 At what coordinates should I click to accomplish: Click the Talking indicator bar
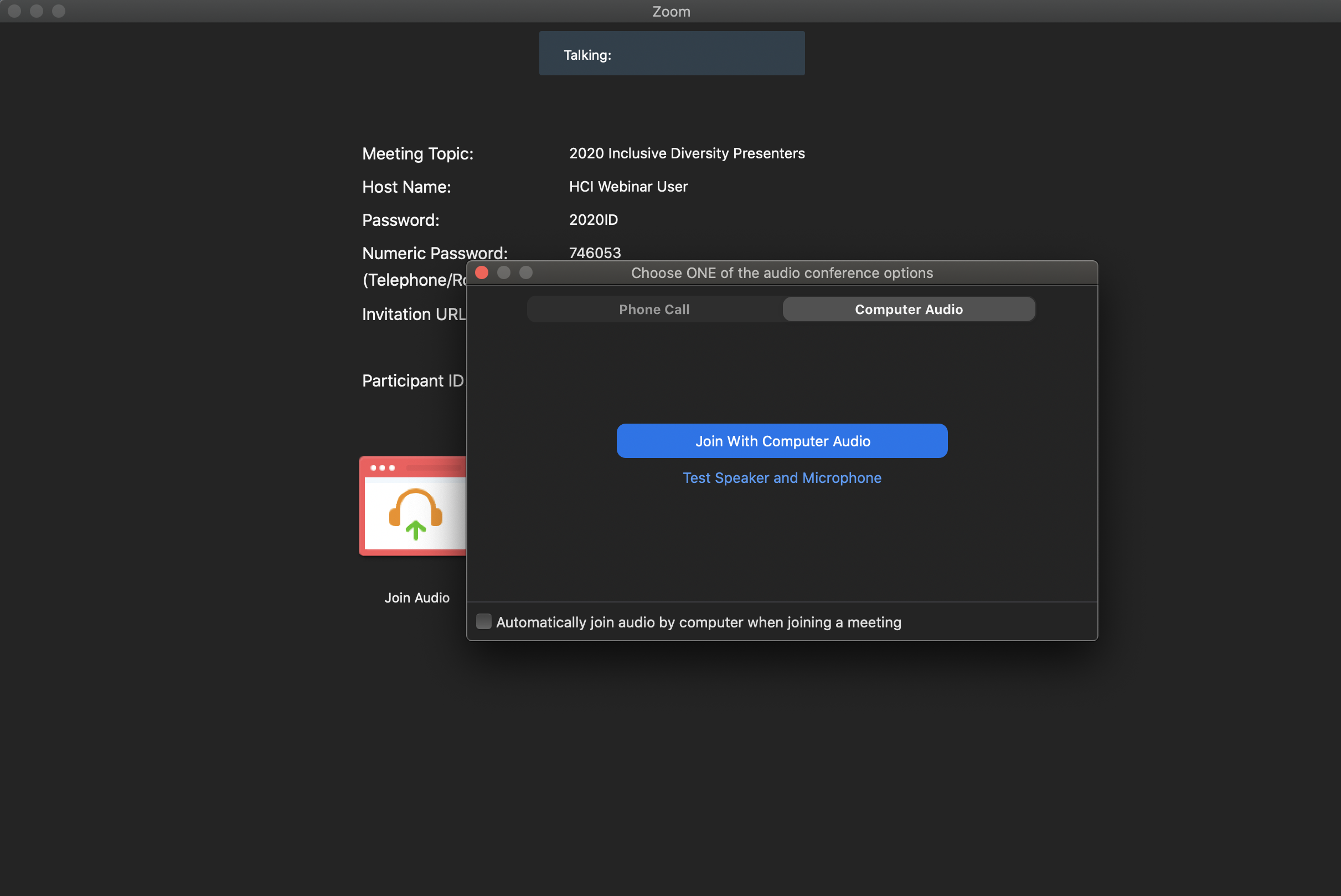point(671,53)
